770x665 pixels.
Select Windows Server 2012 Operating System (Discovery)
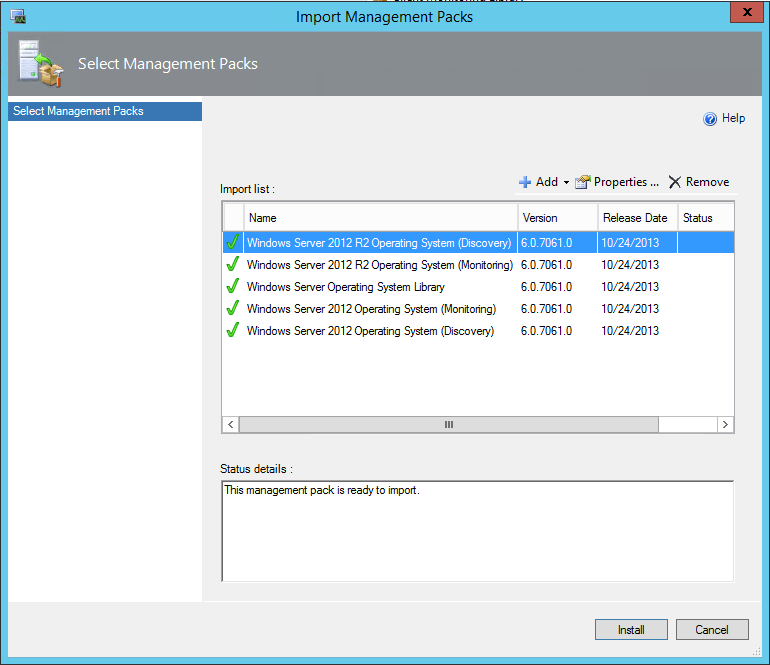coord(479,331)
